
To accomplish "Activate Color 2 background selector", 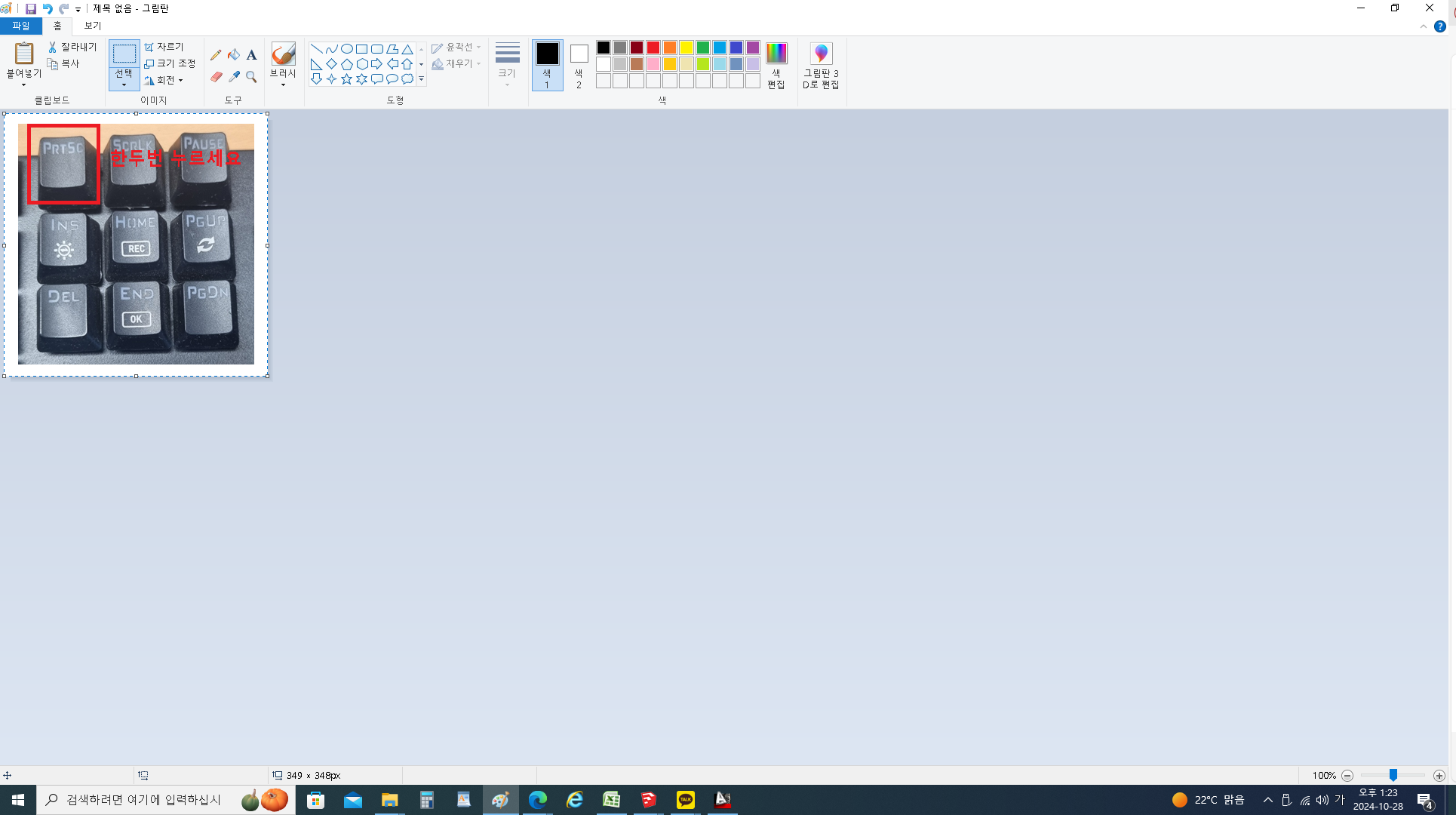I will 579,65.
